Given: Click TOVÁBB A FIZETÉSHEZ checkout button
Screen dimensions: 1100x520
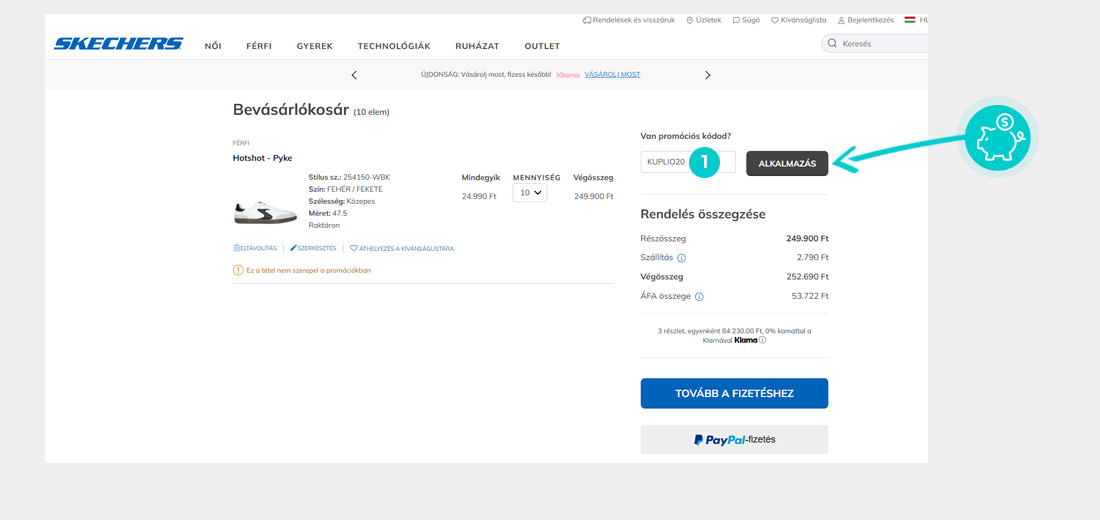Looking at the screenshot, I should [x=734, y=393].
